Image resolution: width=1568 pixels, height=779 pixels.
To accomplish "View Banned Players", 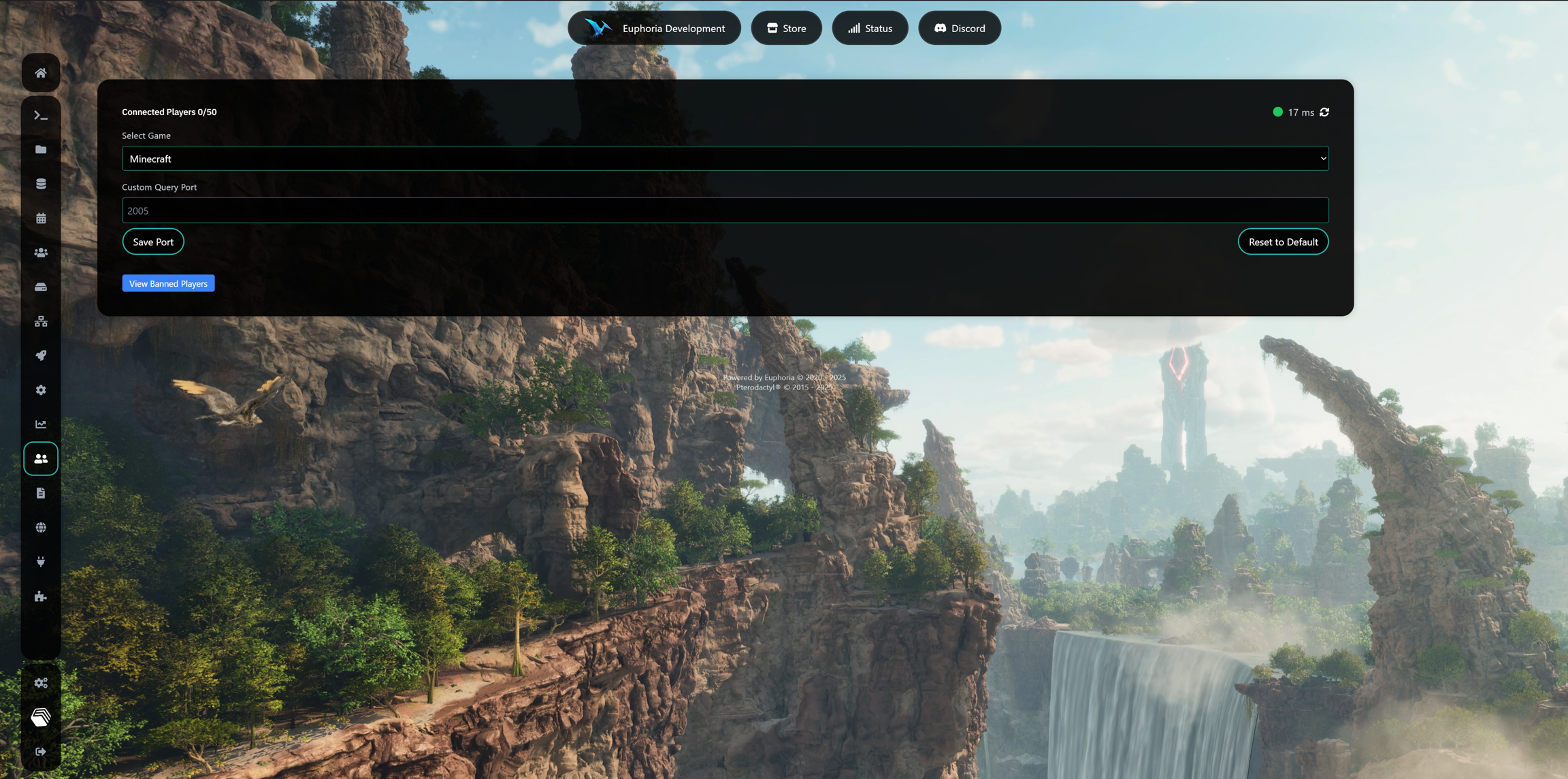I will tap(168, 283).
